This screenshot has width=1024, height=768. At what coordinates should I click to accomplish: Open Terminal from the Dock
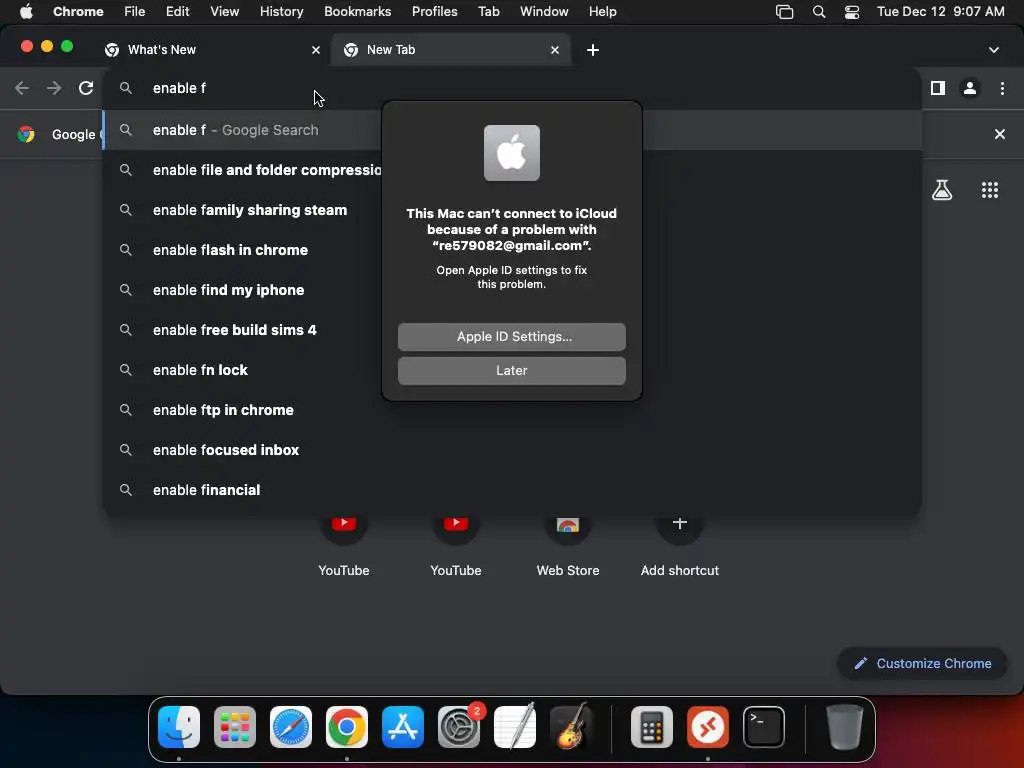click(x=763, y=727)
